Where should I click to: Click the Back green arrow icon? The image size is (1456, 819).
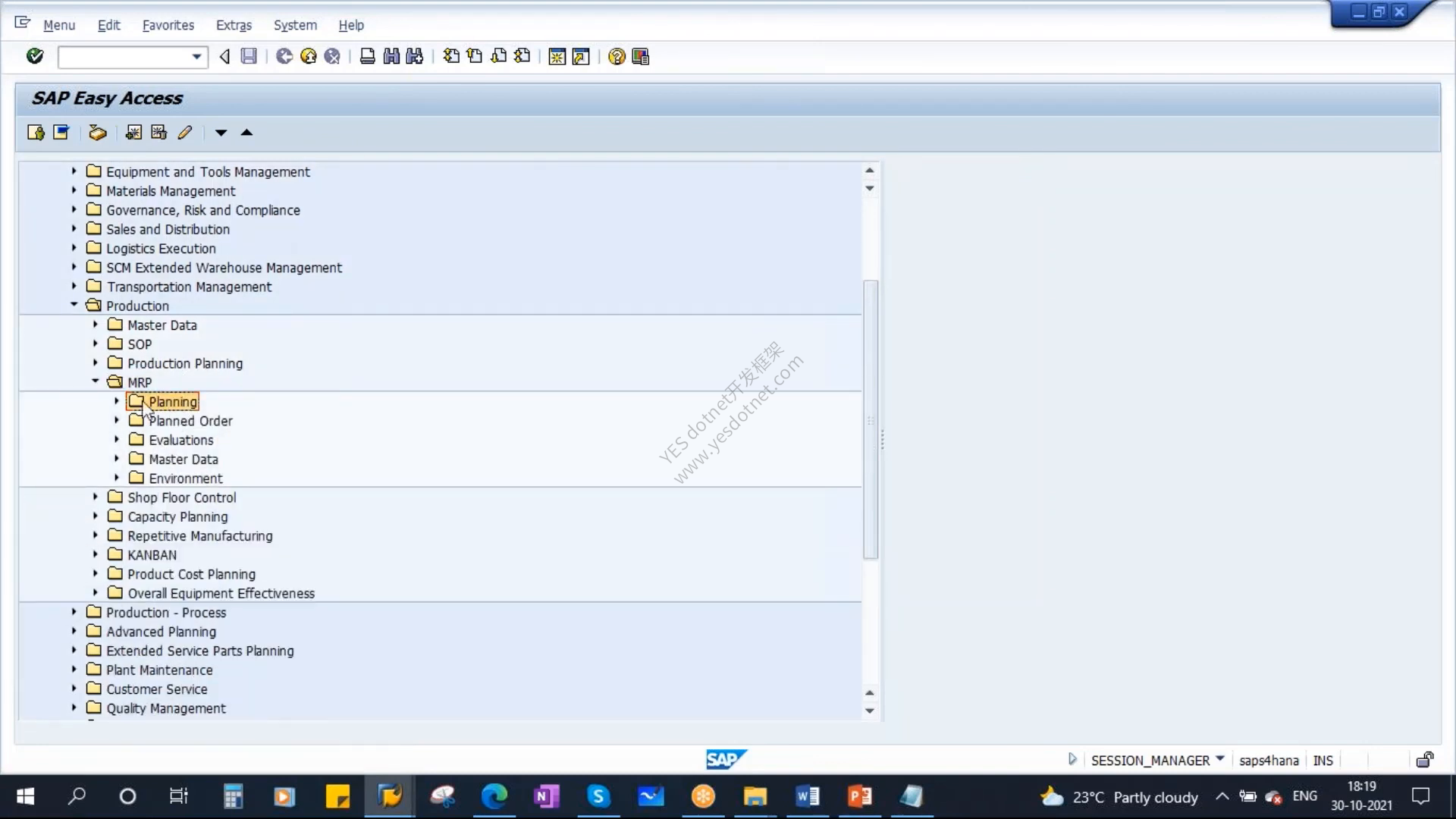[x=284, y=56]
